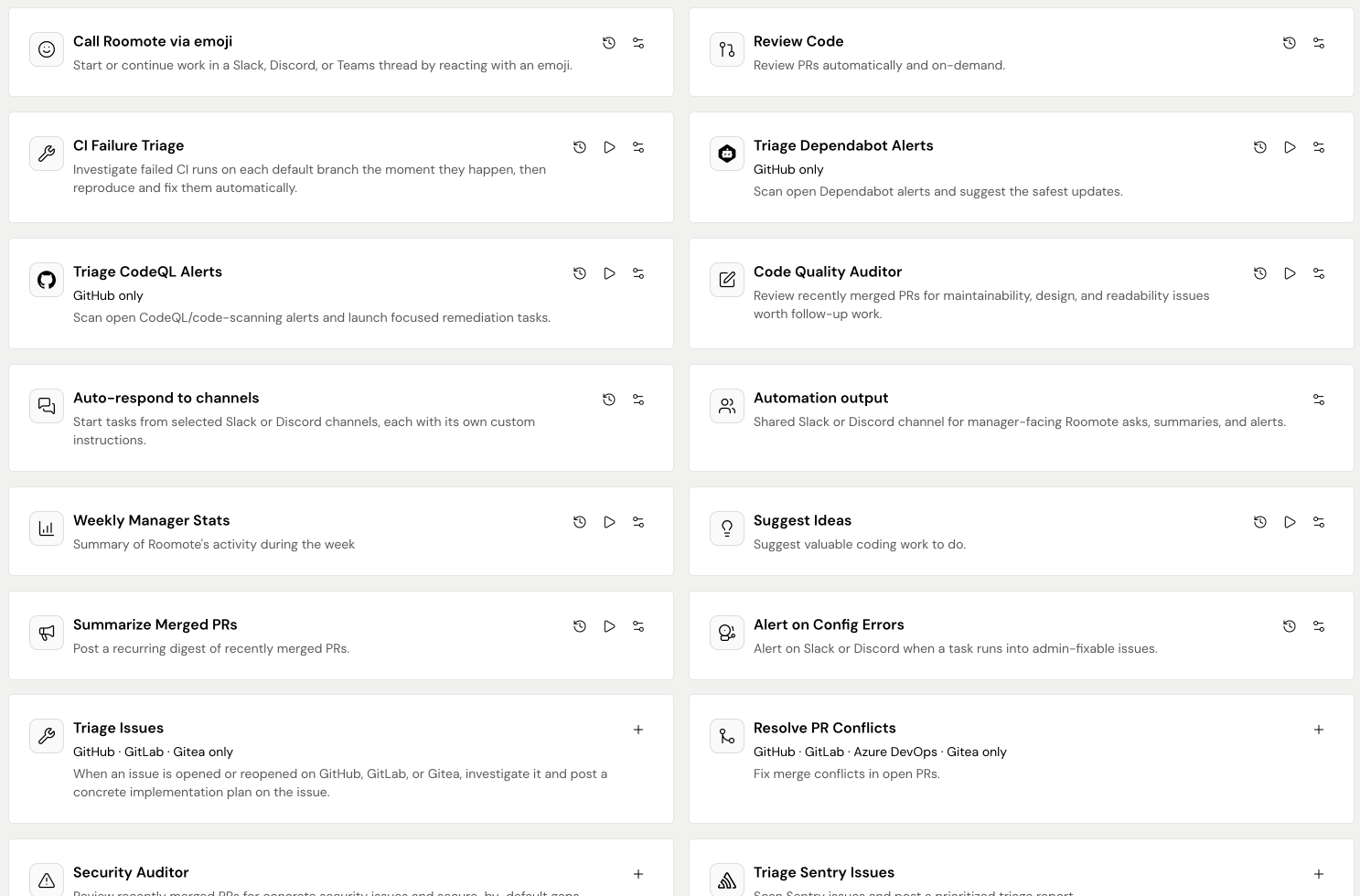Viewport: 1360px width, 896px height.
Task: Open settings for CI Failure Triage
Action: (x=638, y=147)
